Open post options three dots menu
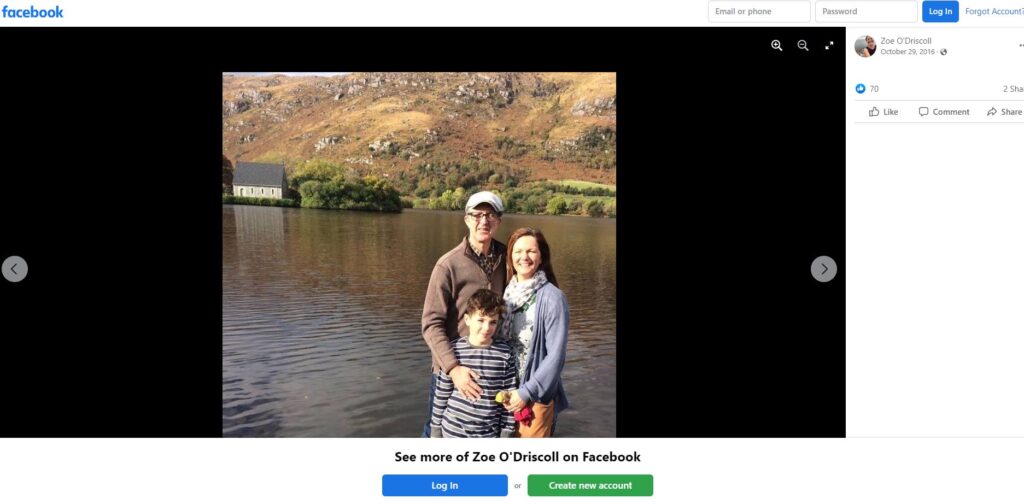The width and height of the screenshot is (1024, 504). [1021, 46]
